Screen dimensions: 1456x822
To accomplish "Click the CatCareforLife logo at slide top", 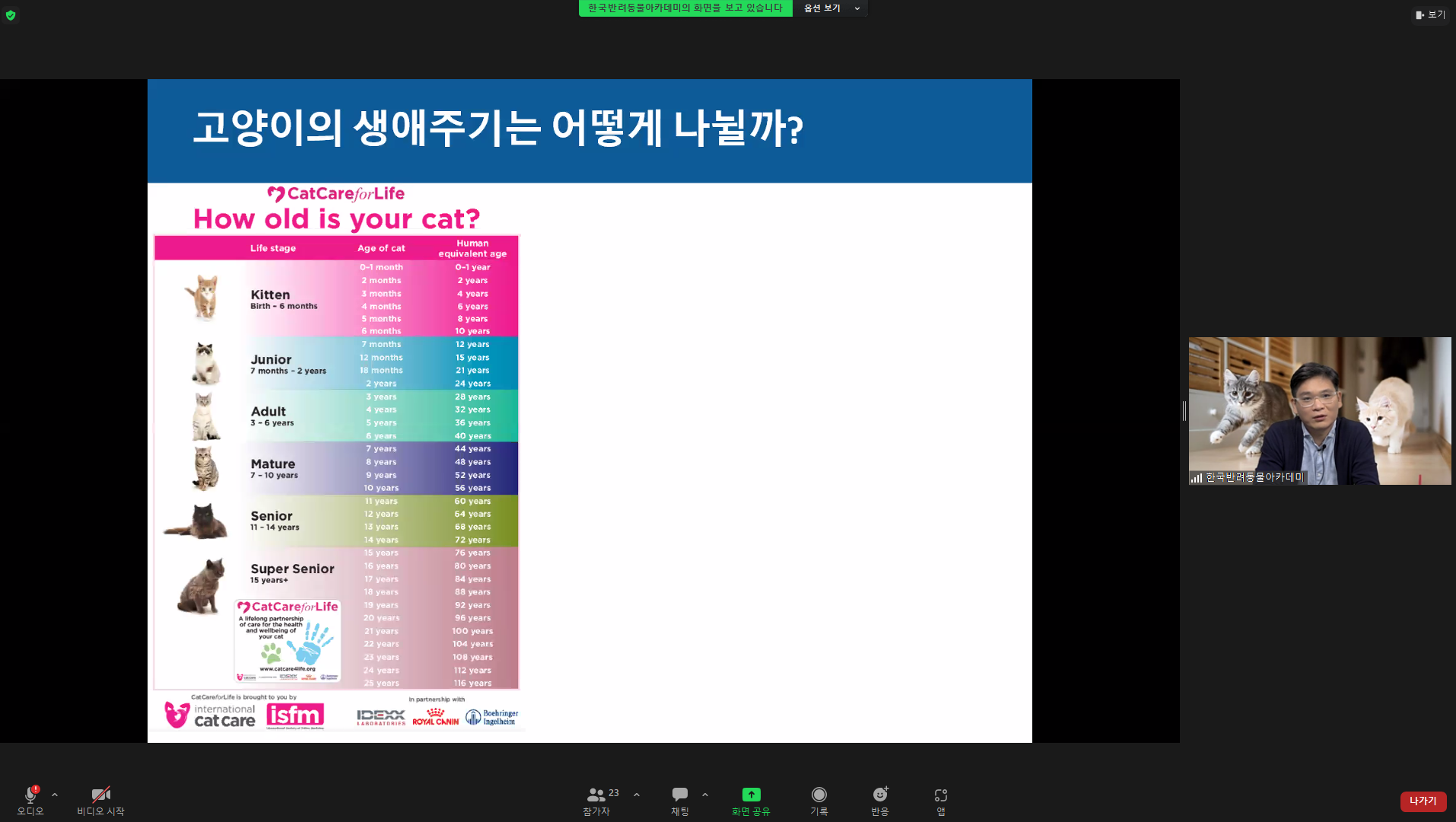I will (x=335, y=193).
